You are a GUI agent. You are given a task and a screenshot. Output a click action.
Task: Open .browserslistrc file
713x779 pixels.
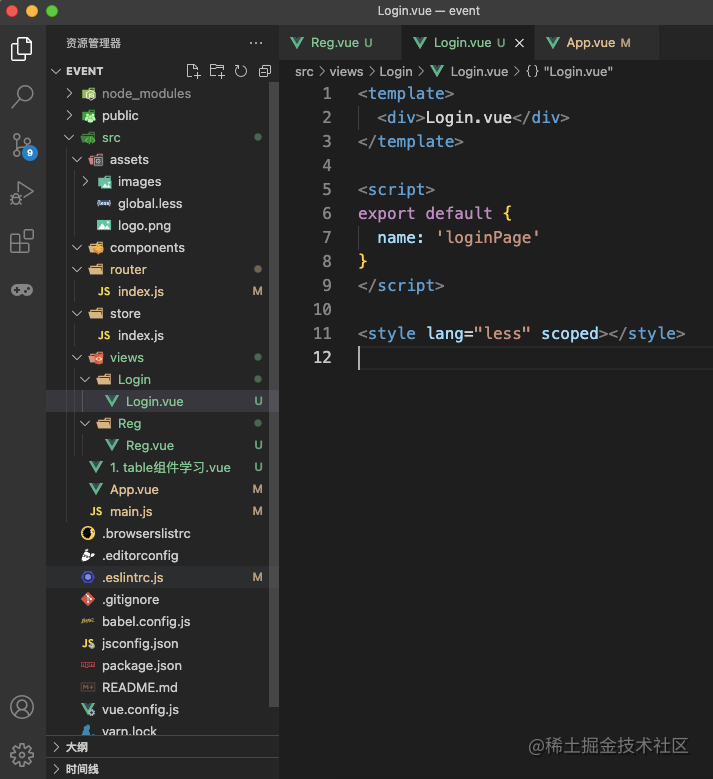pos(162,533)
